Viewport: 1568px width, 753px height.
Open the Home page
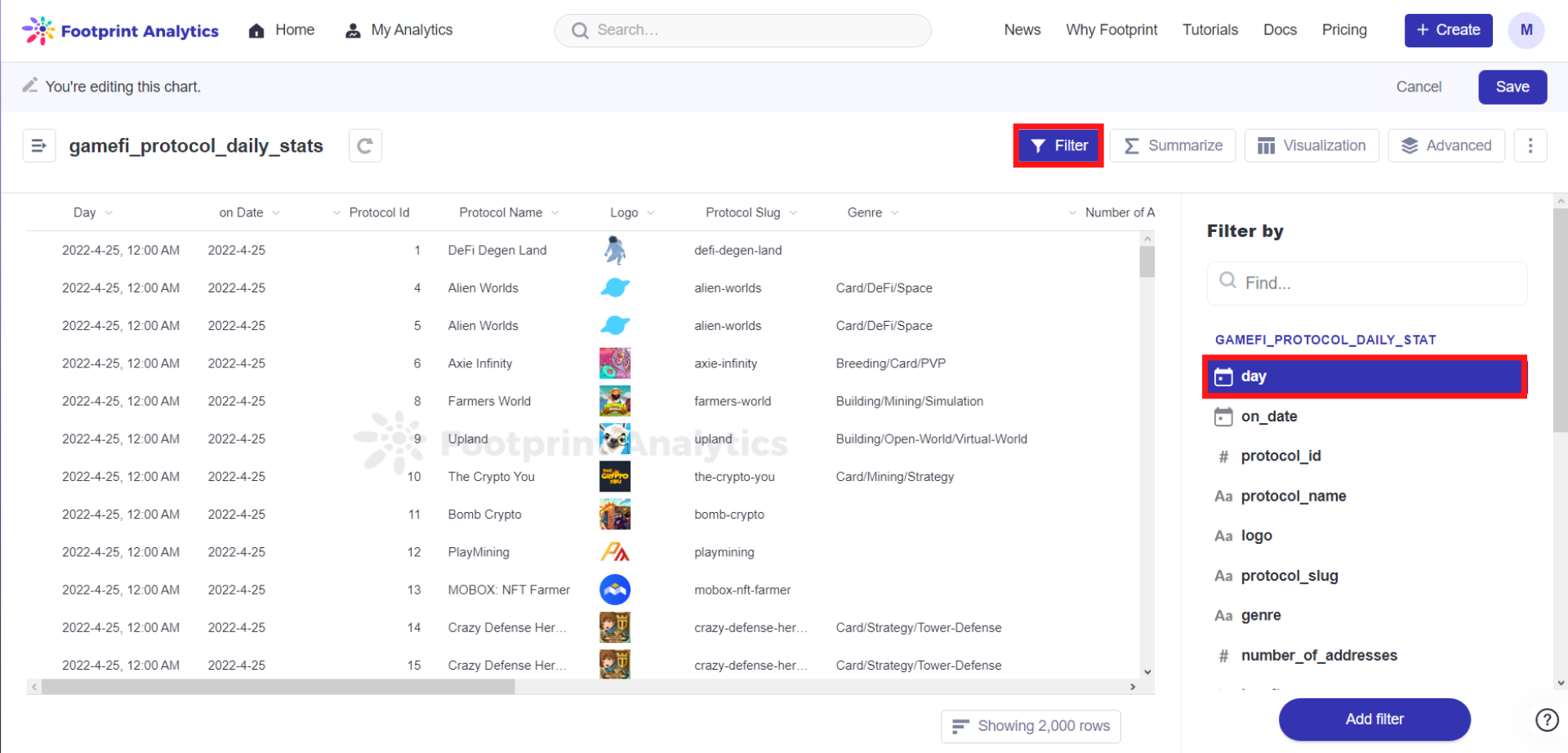click(282, 30)
